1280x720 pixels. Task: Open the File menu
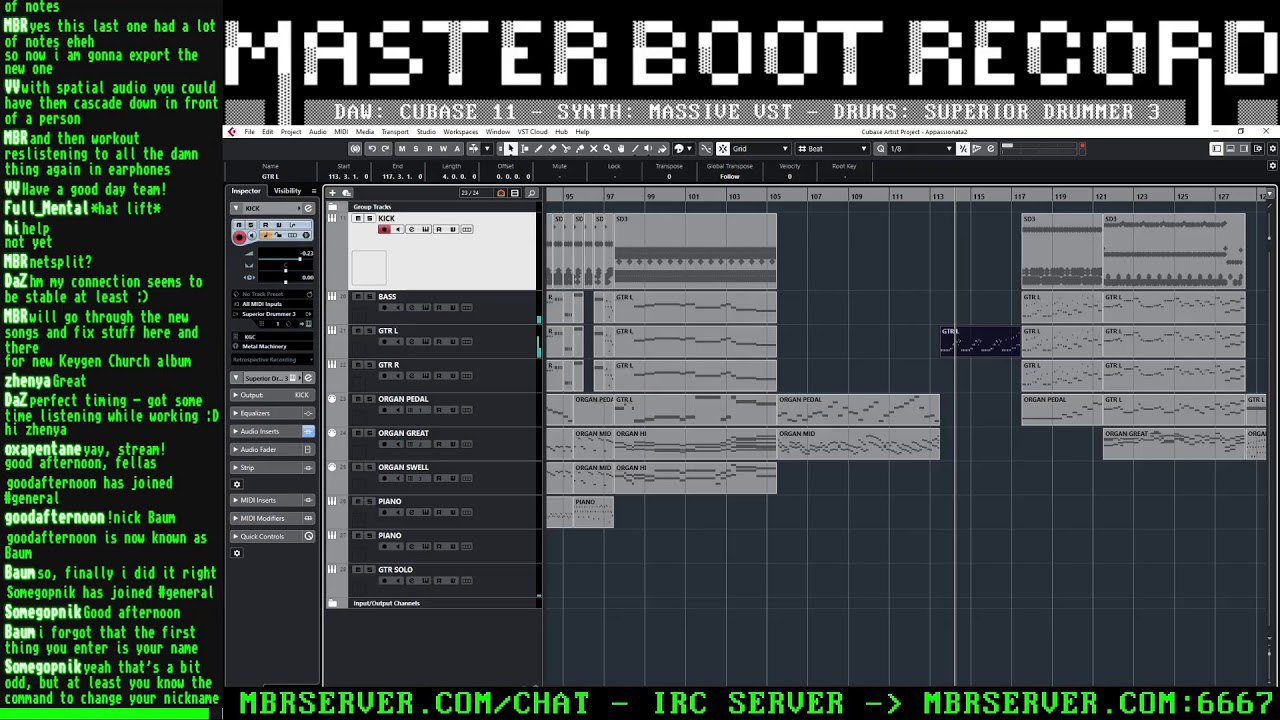pyautogui.click(x=250, y=132)
